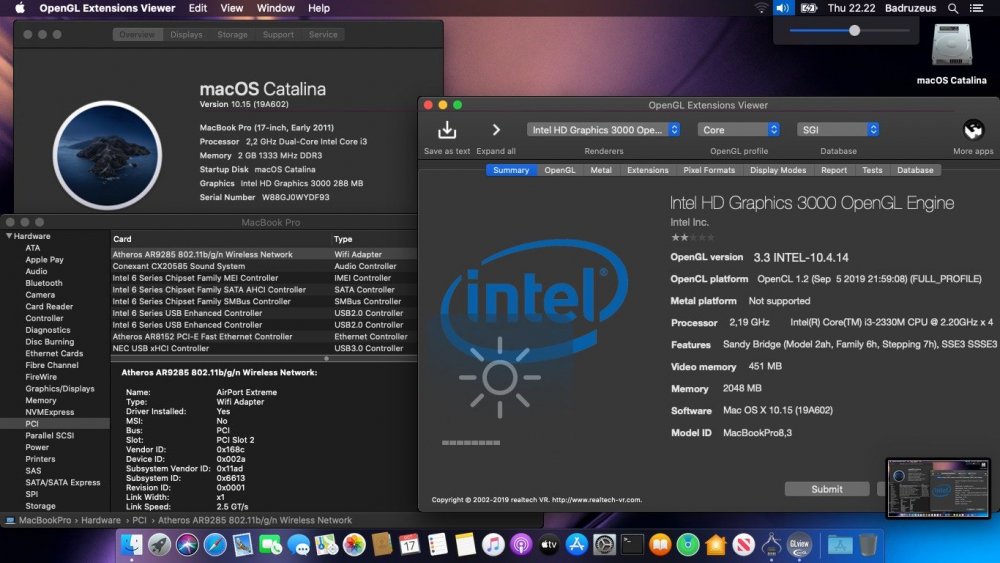Open Apple TV in the dock

coord(548,545)
